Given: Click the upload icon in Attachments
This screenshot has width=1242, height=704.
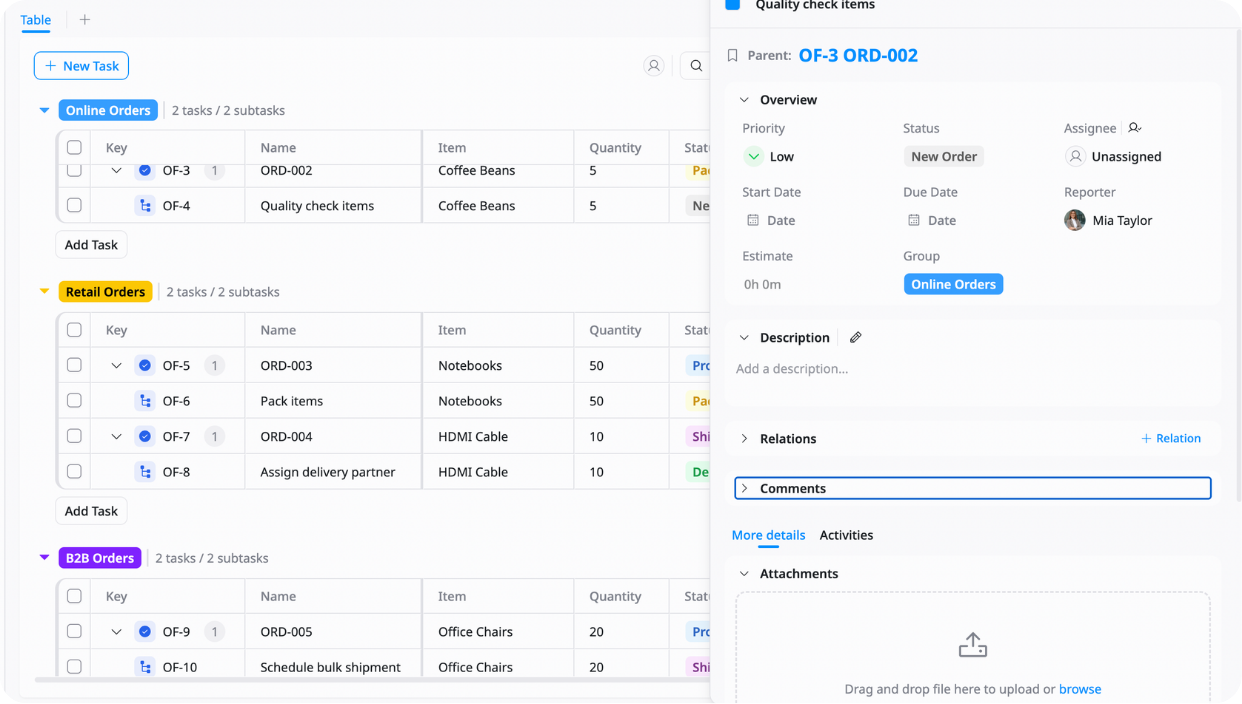Looking at the screenshot, I should coord(973,645).
